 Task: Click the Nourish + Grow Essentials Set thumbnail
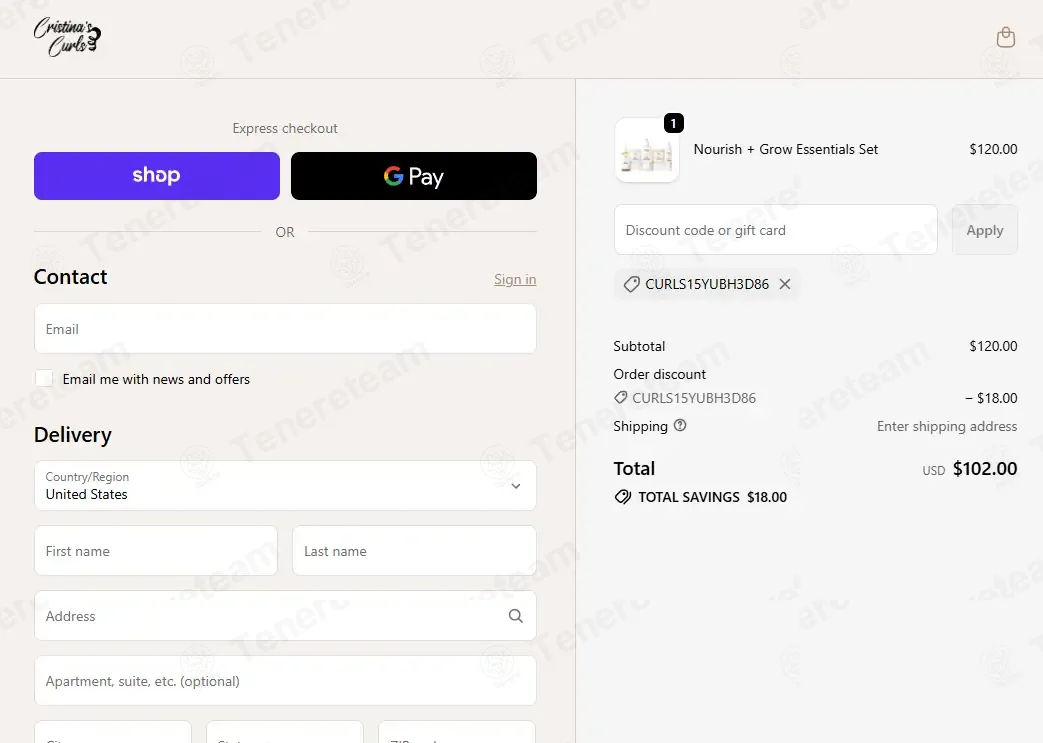coord(647,150)
